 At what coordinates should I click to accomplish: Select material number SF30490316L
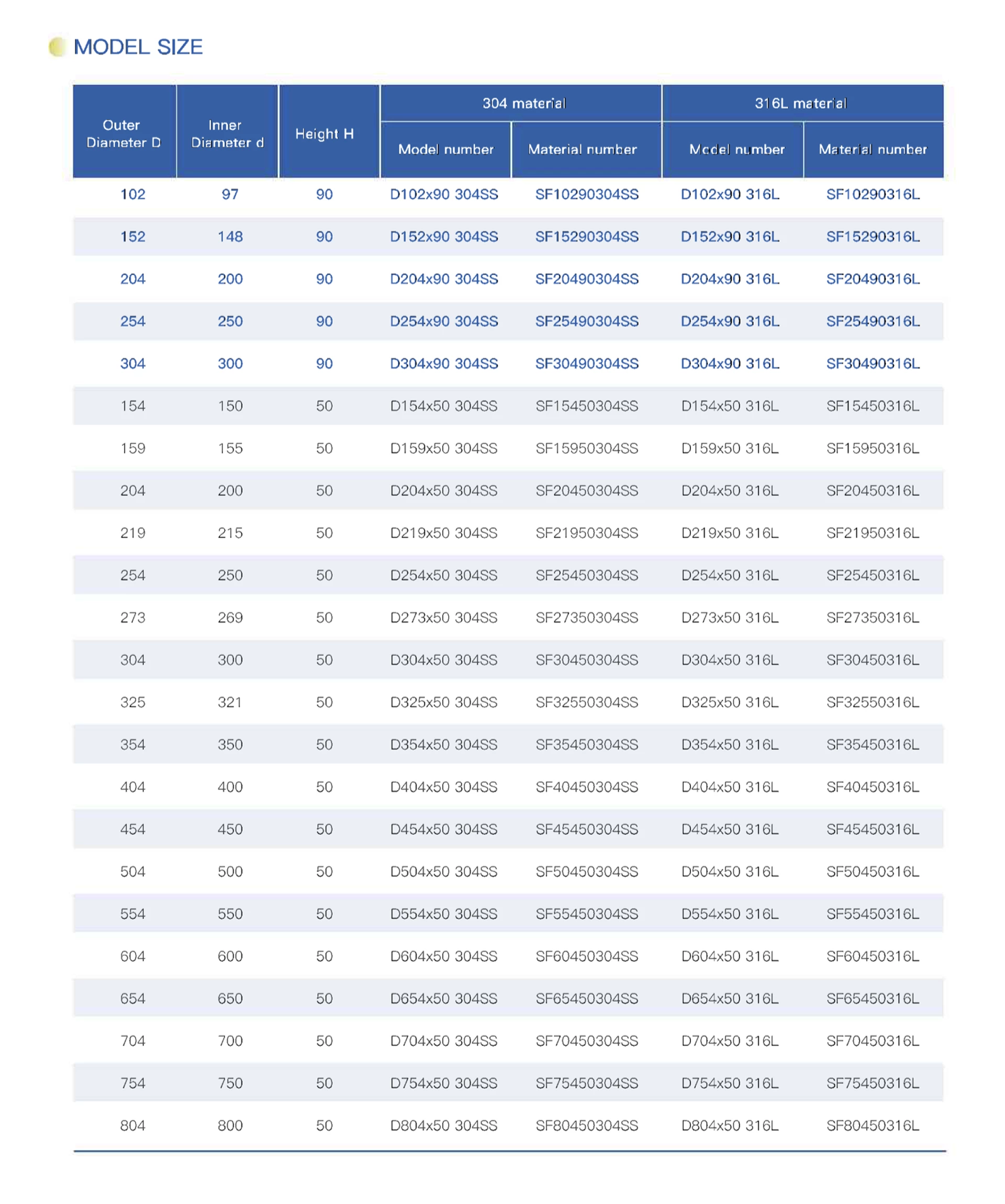tap(872, 363)
